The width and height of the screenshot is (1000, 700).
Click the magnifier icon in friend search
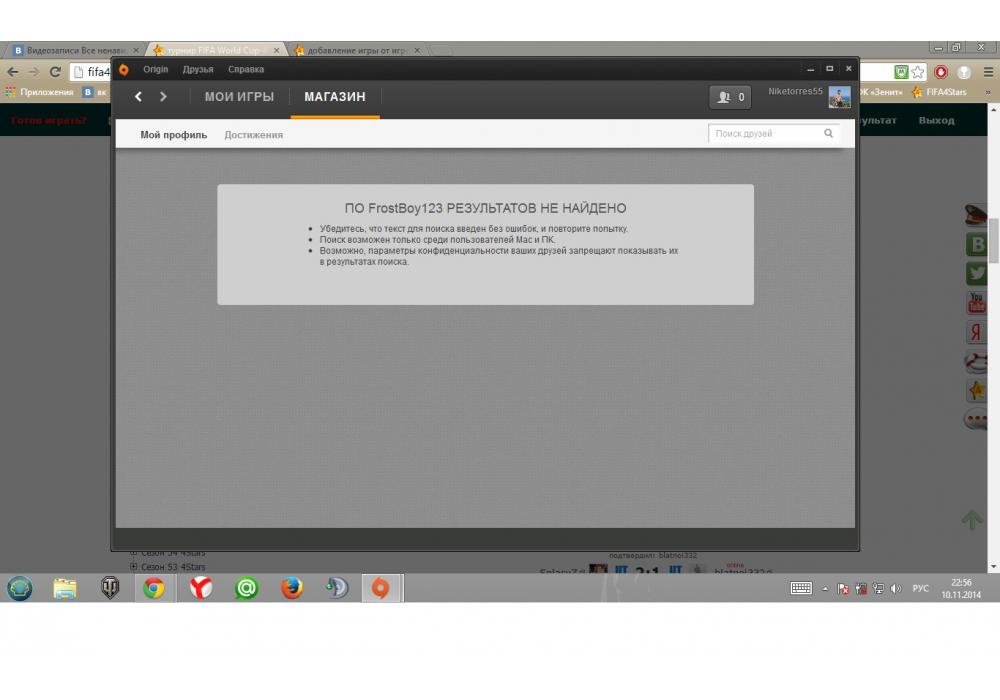click(828, 134)
